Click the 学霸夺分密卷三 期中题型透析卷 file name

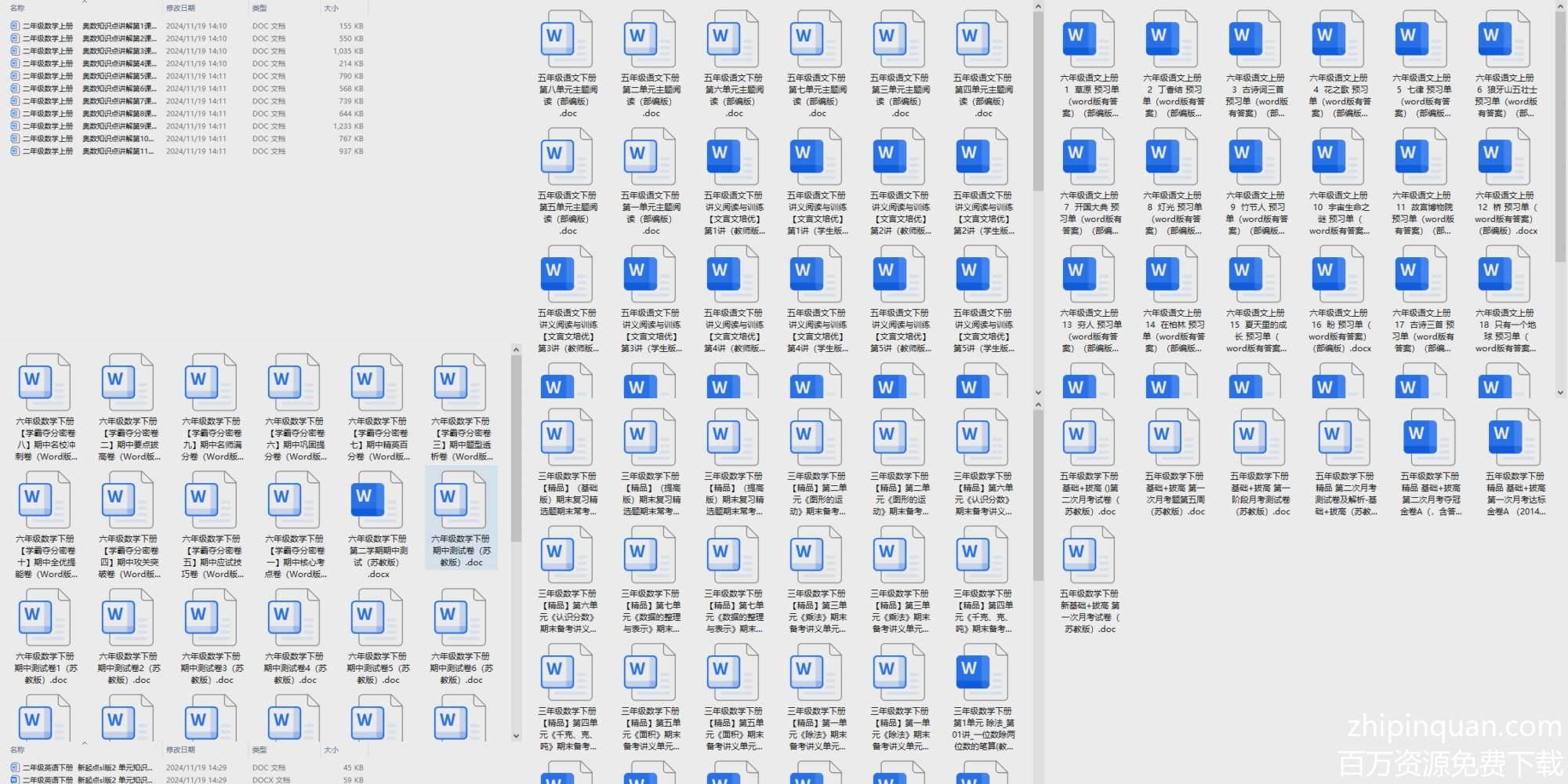[x=460, y=439]
